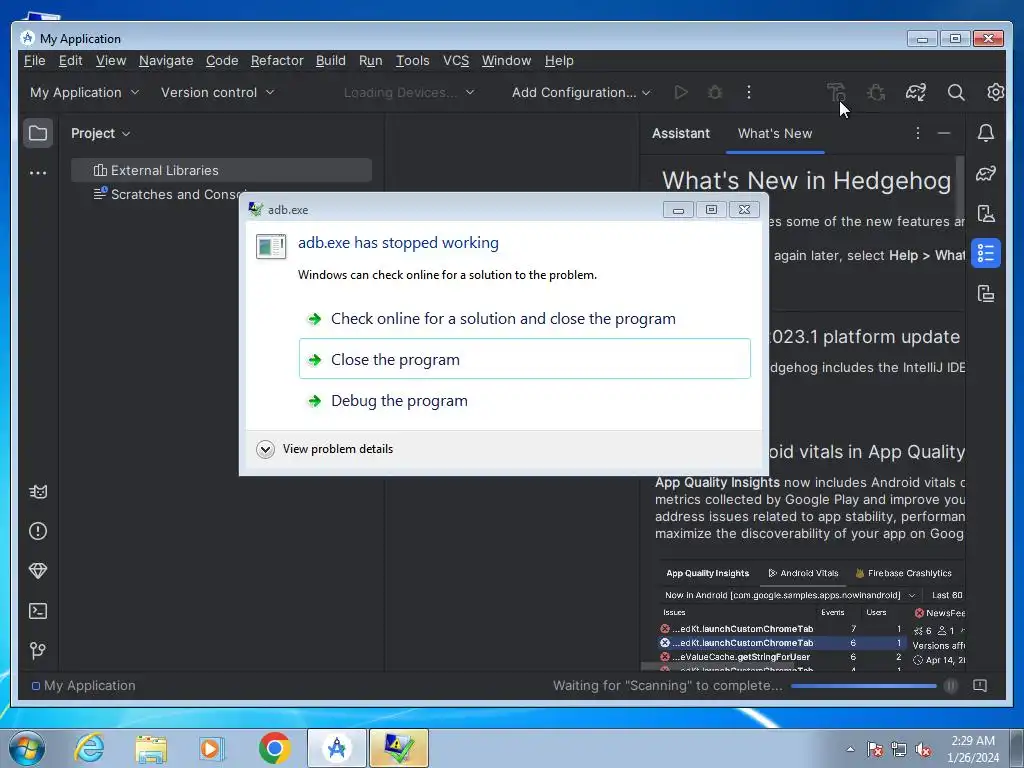Viewport: 1024px width, 768px height.
Task: Pause the background Scanning task
Action: [x=951, y=686]
